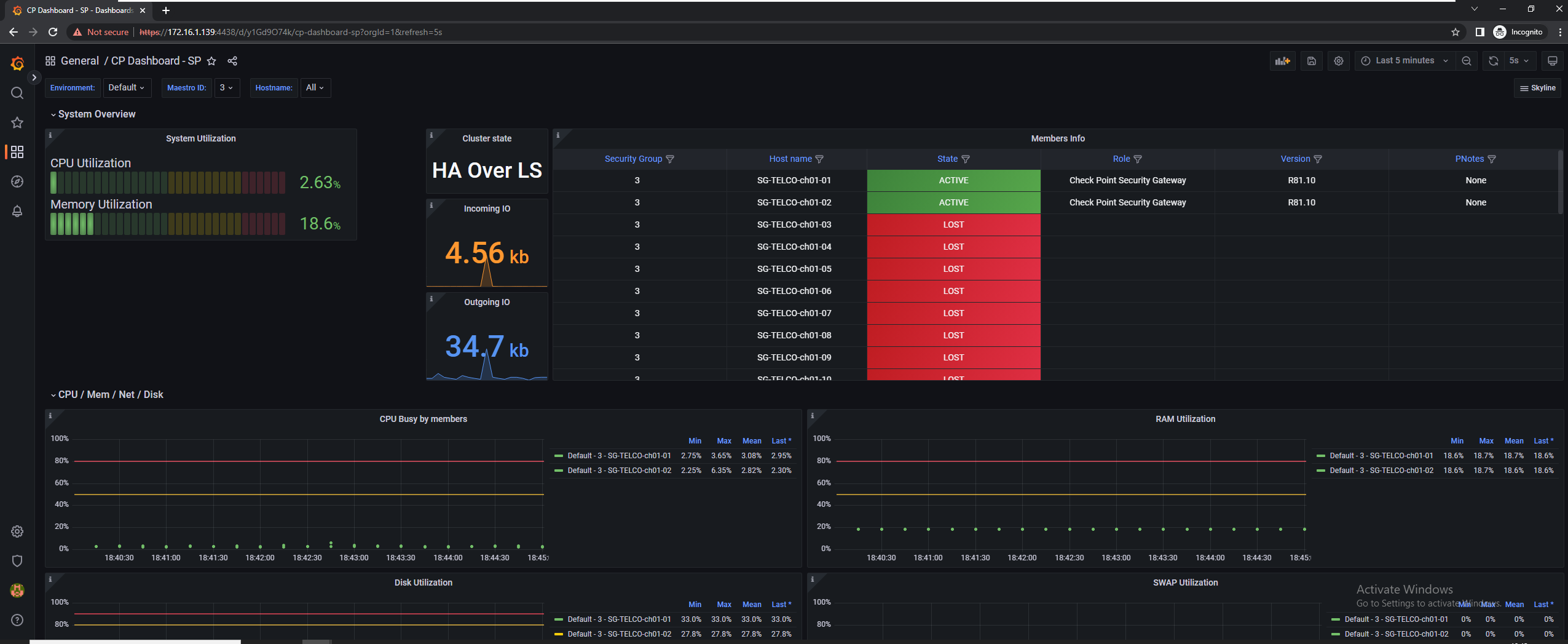This screenshot has width=1568, height=644.
Task: Filter the PNotes column
Action: tap(1492, 159)
